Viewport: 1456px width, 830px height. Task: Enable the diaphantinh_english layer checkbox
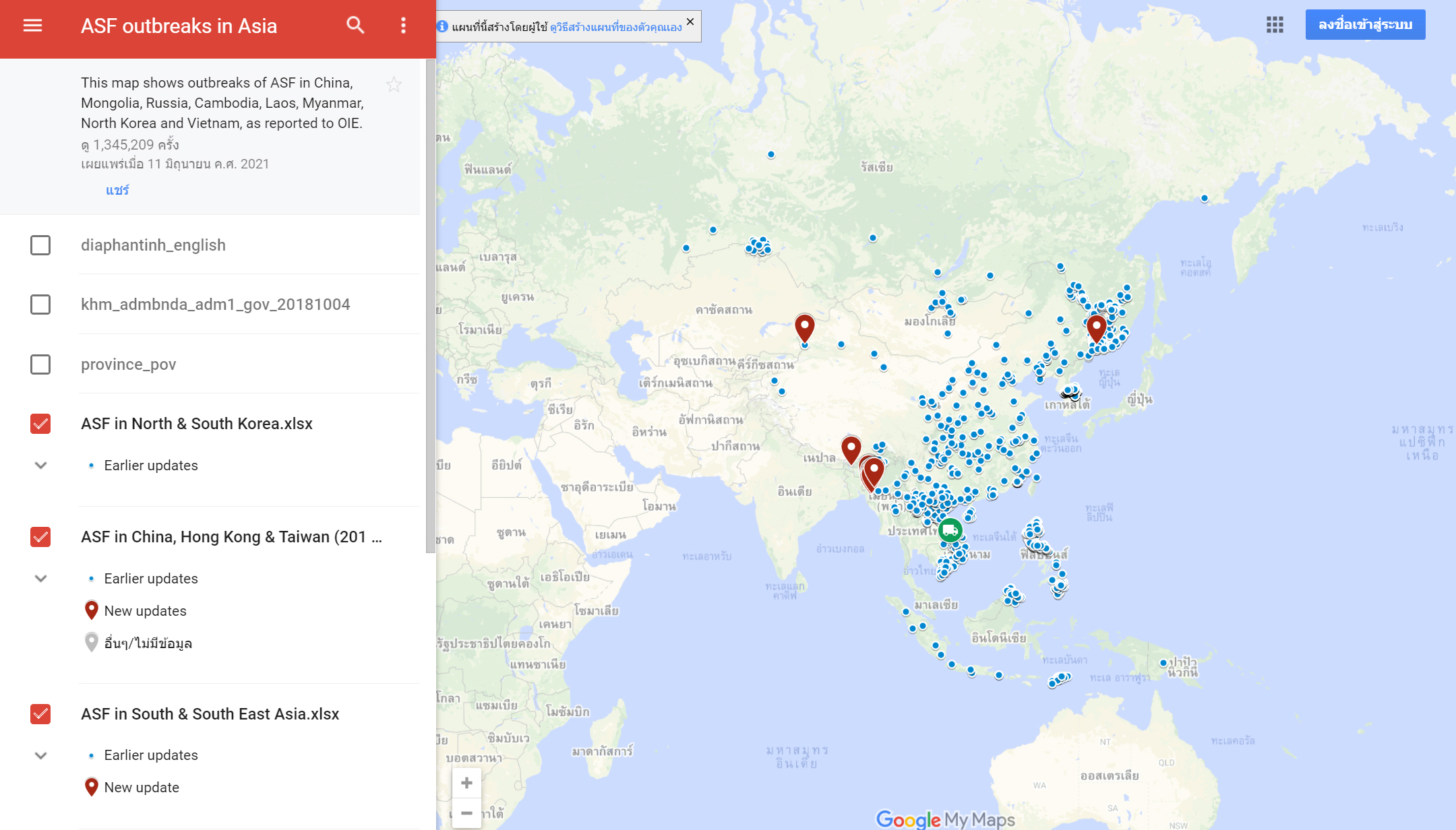pyautogui.click(x=40, y=245)
